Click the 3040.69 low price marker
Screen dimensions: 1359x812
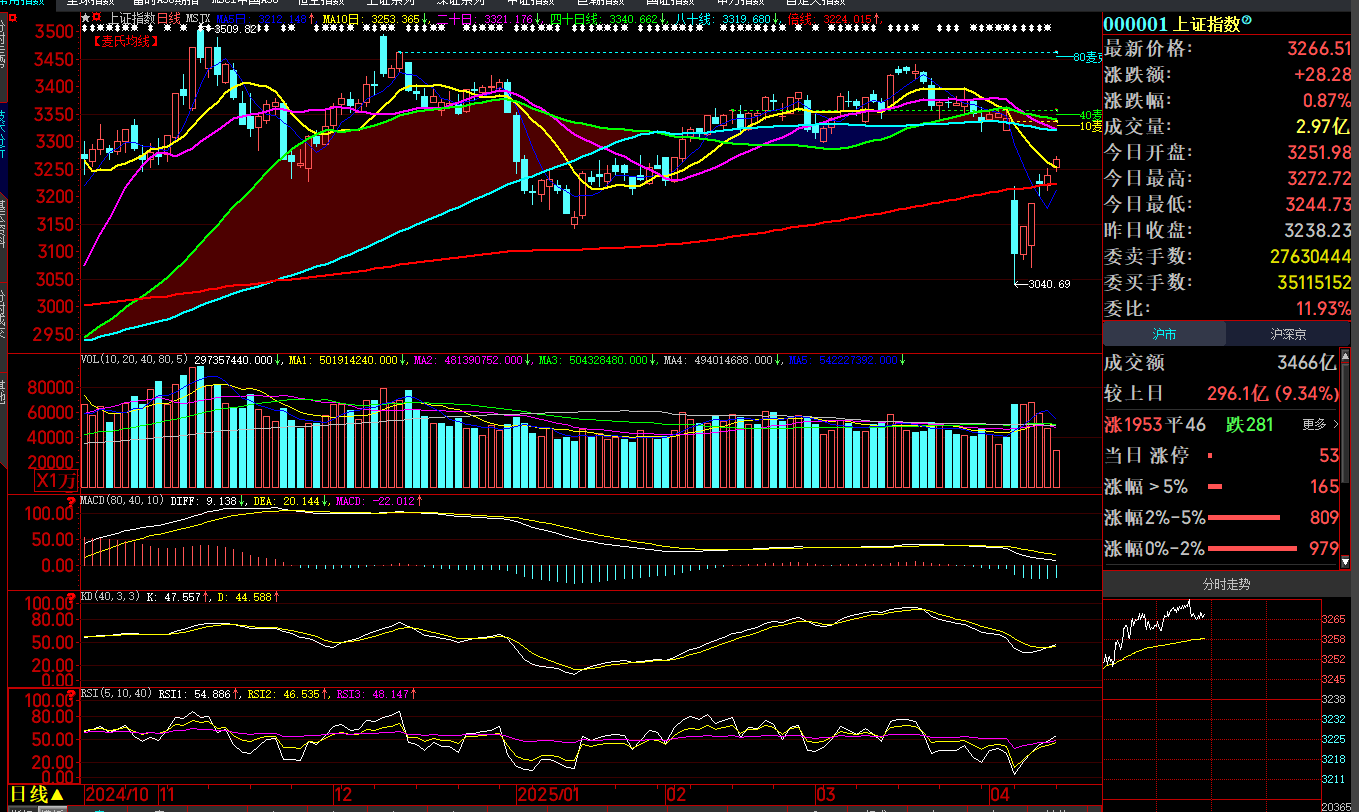point(1049,284)
